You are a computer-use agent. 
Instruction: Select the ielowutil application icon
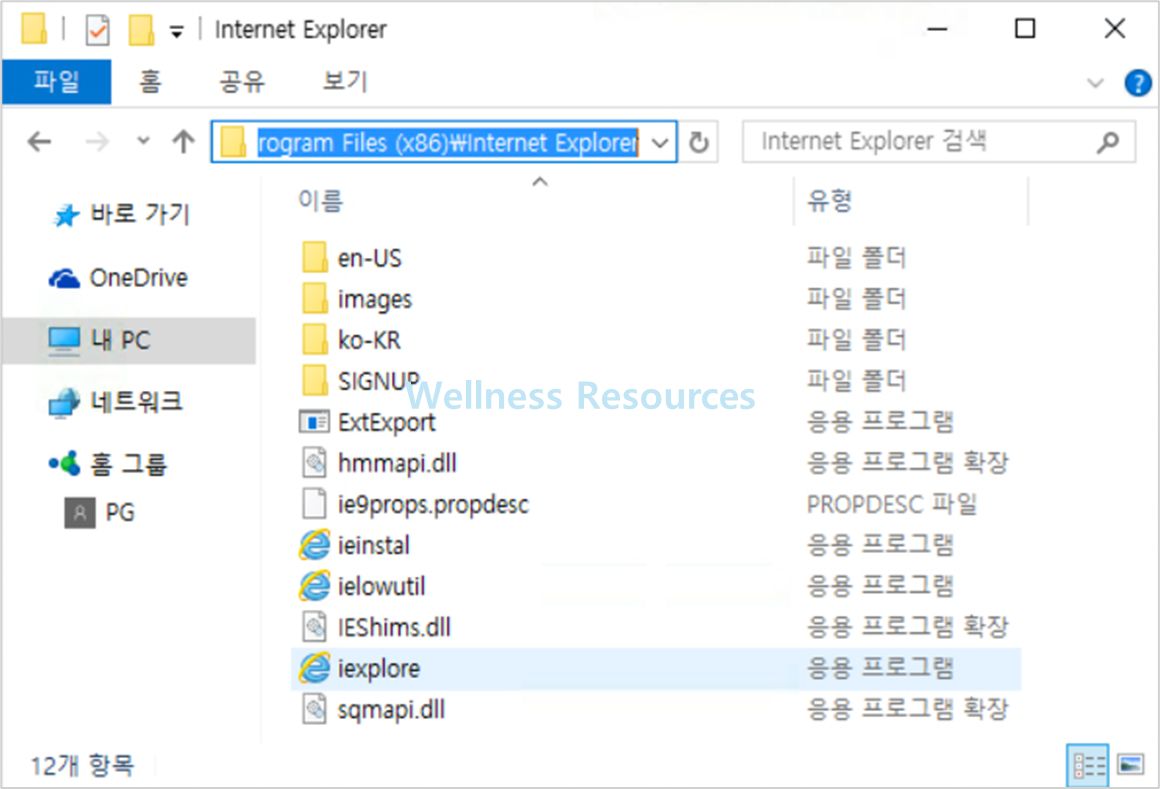314,586
